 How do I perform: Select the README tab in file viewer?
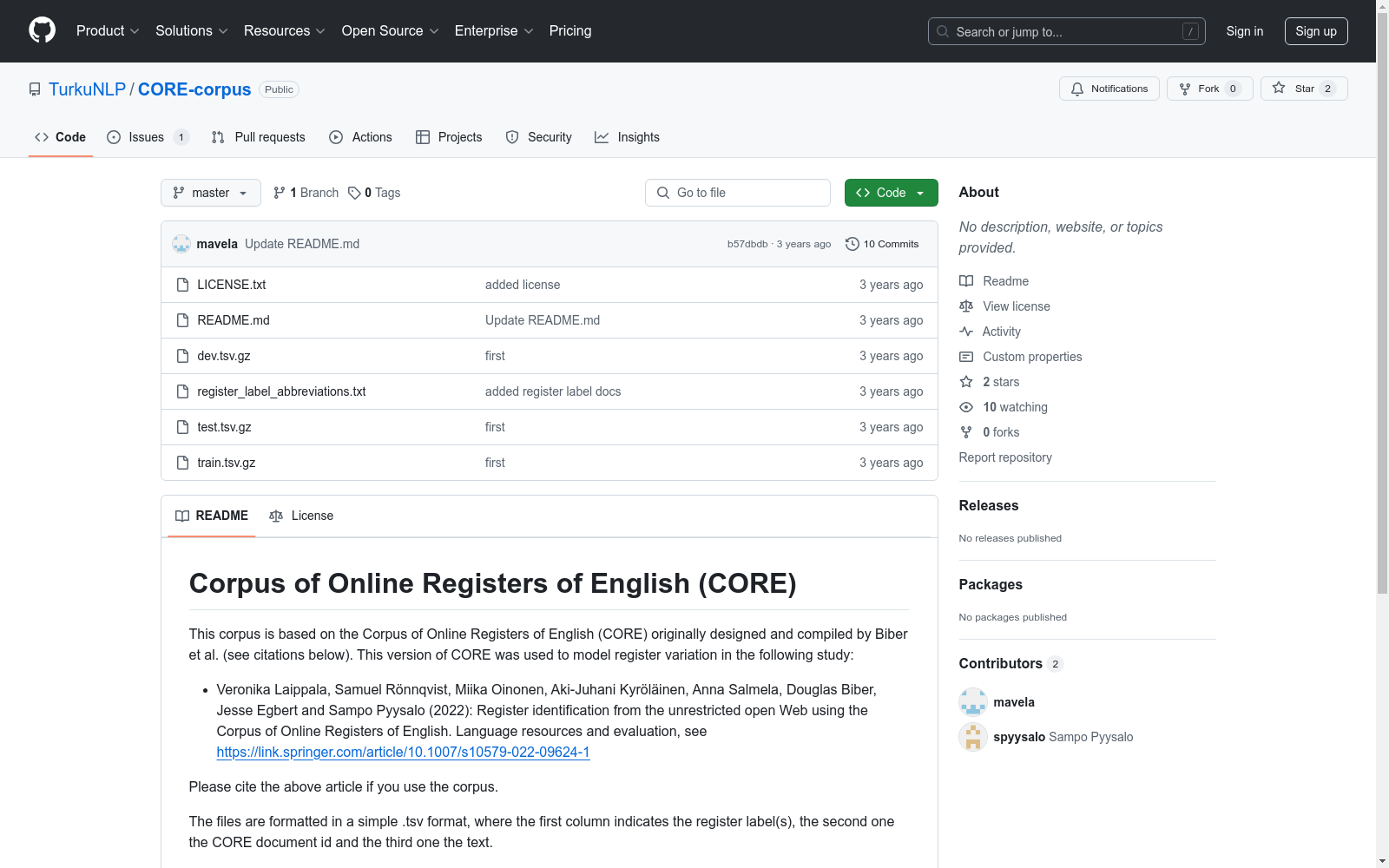pos(212,516)
